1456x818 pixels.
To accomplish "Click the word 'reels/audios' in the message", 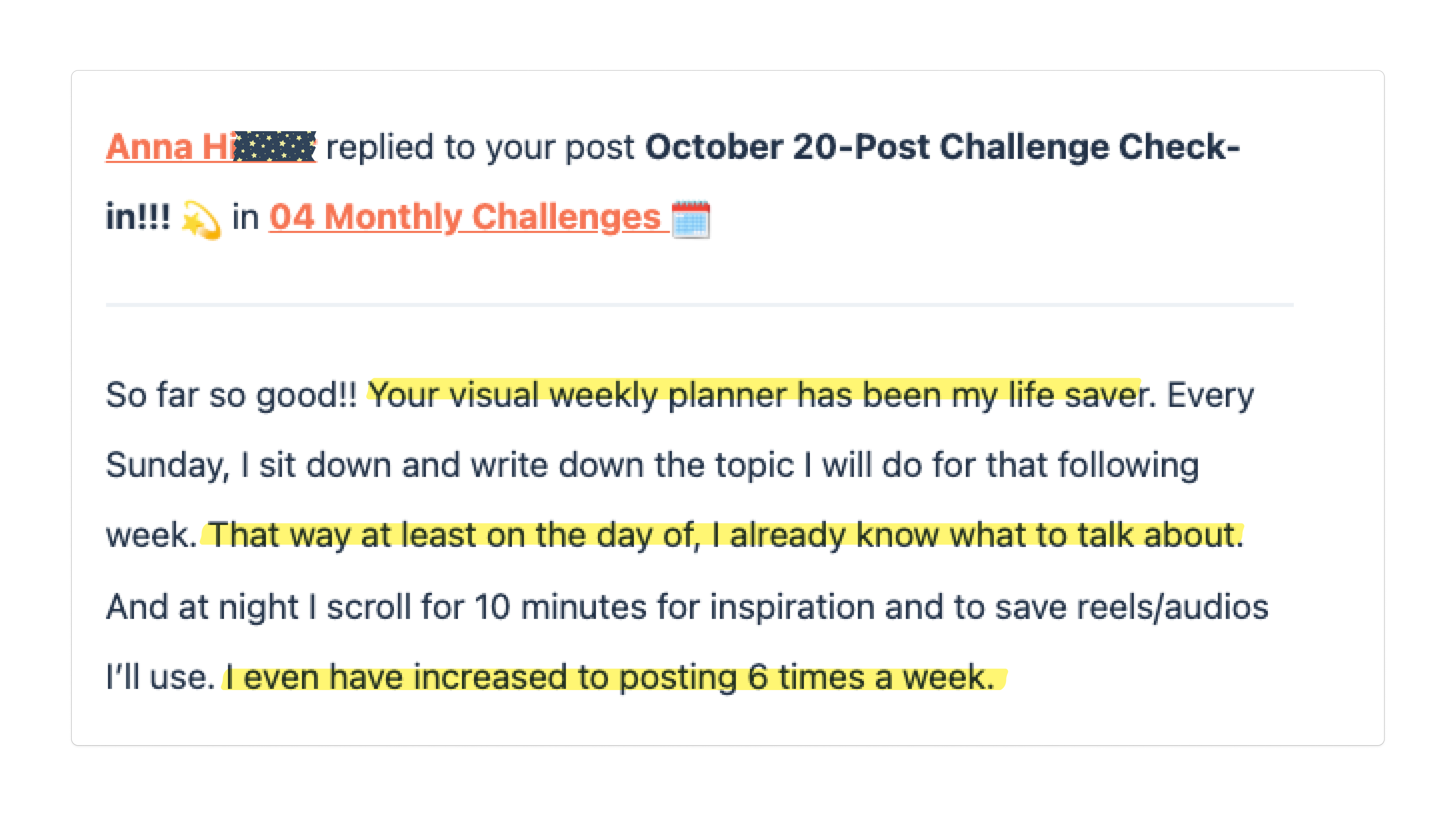I will coord(1172,607).
